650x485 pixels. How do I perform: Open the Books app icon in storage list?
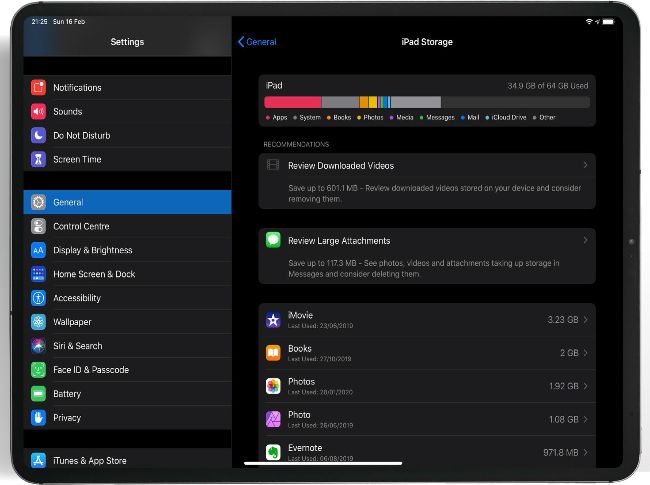pos(273,353)
